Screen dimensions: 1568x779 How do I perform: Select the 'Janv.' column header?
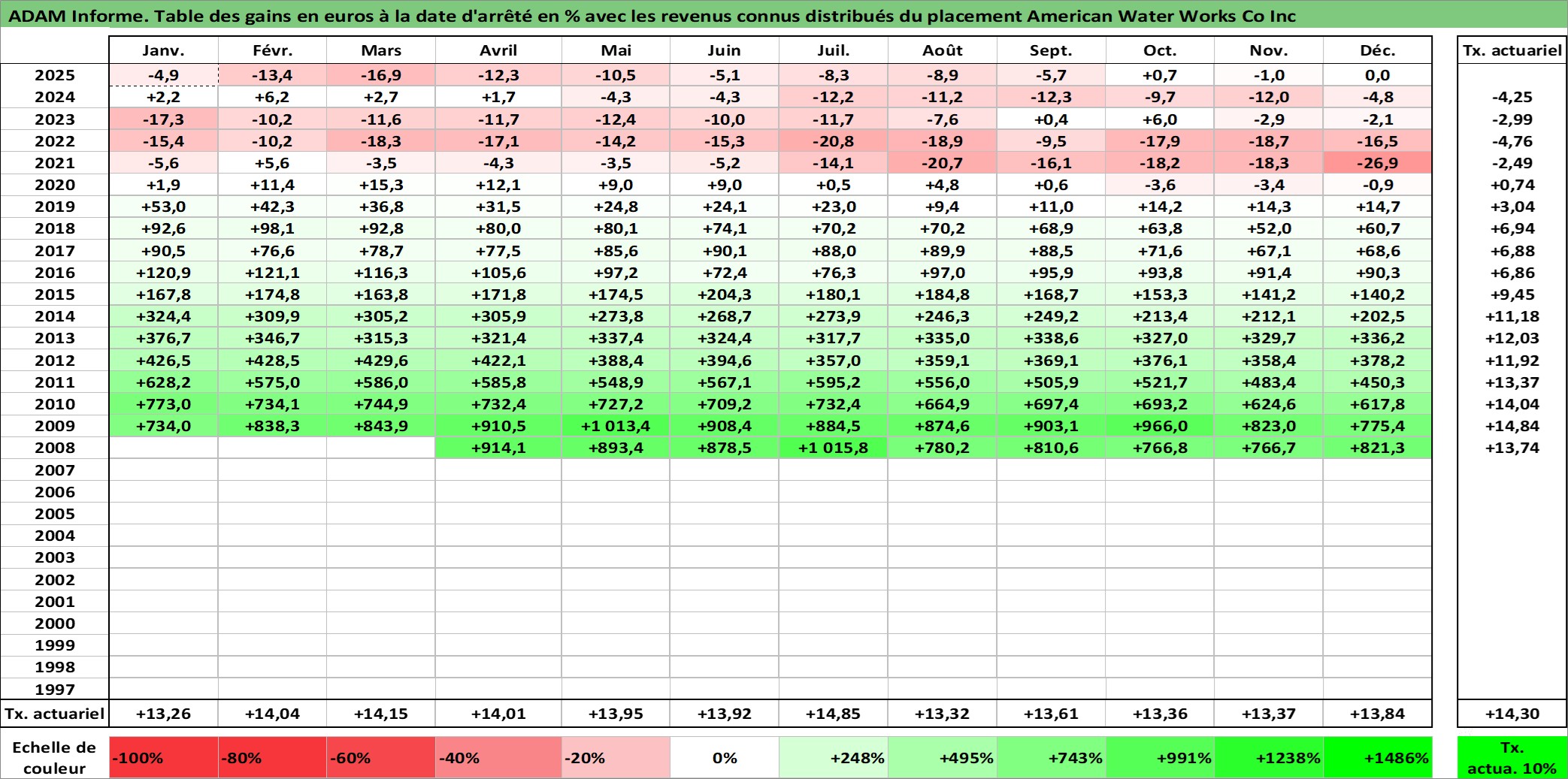164,50
